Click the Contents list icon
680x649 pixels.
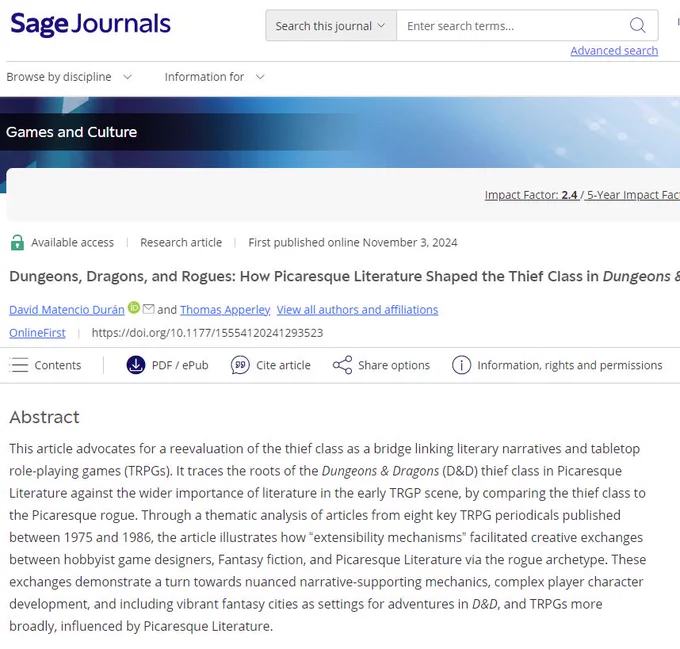click(x=19, y=365)
